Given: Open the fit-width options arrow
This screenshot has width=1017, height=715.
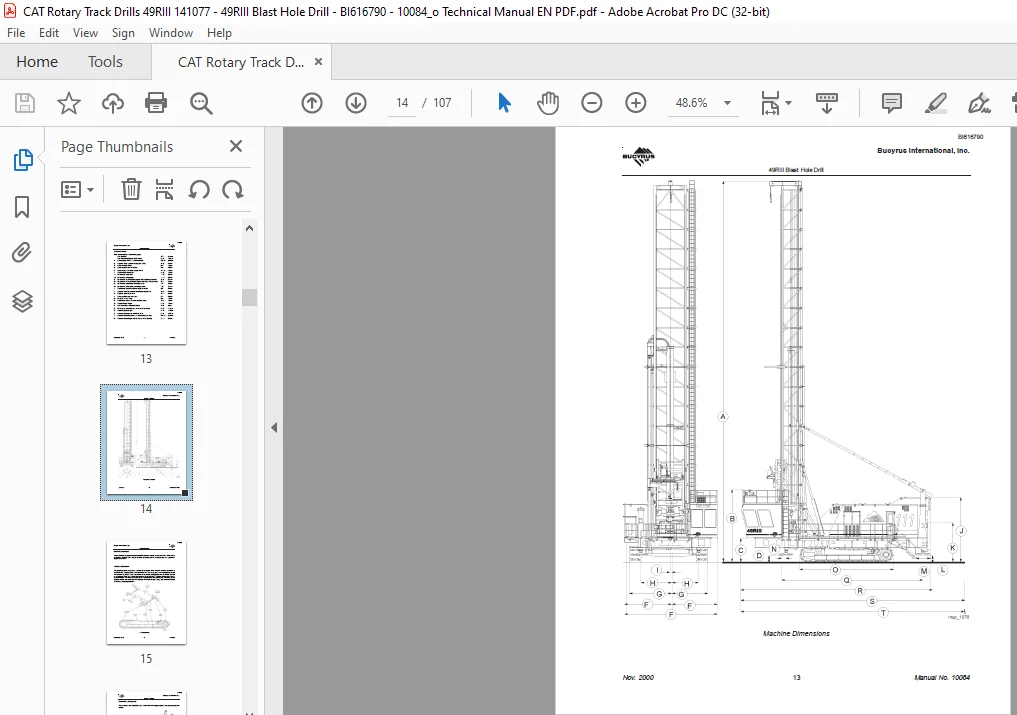Looking at the screenshot, I should click(x=788, y=103).
